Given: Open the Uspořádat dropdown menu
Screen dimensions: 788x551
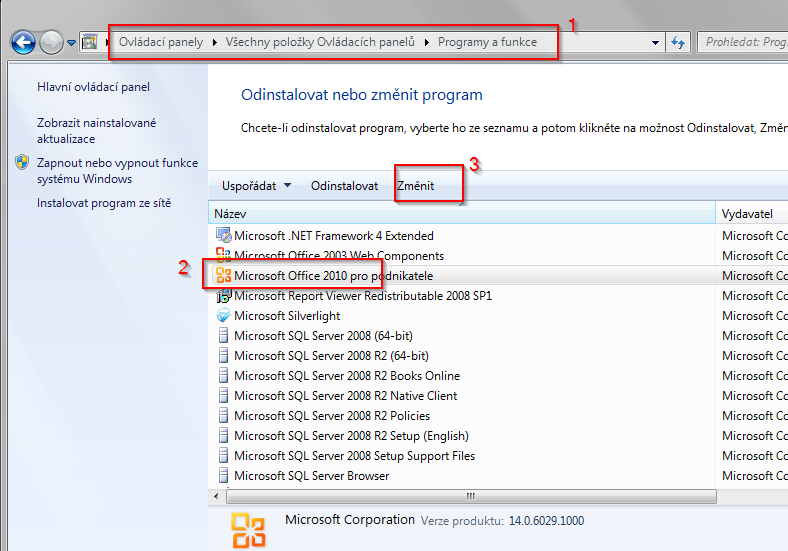Looking at the screenshot, I should (256, 186).
